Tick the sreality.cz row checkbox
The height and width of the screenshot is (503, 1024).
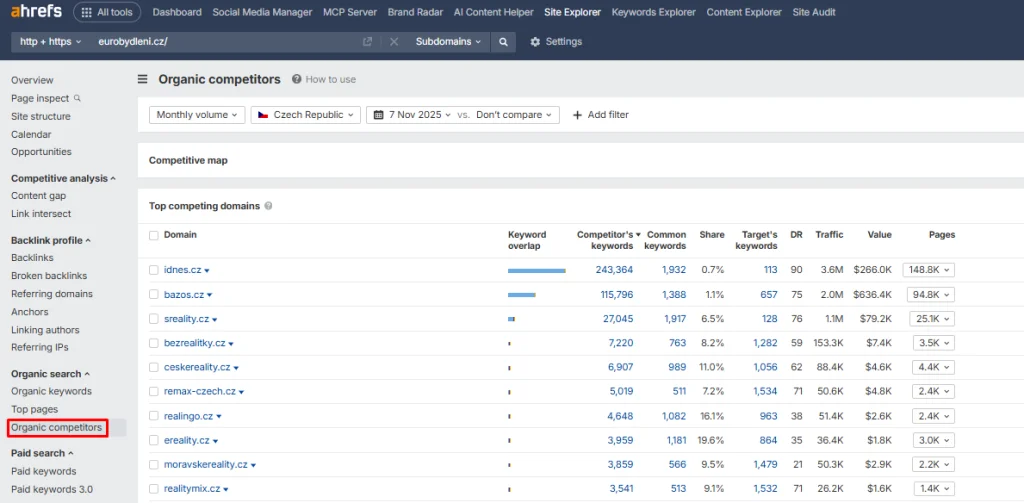coord(153,319)
